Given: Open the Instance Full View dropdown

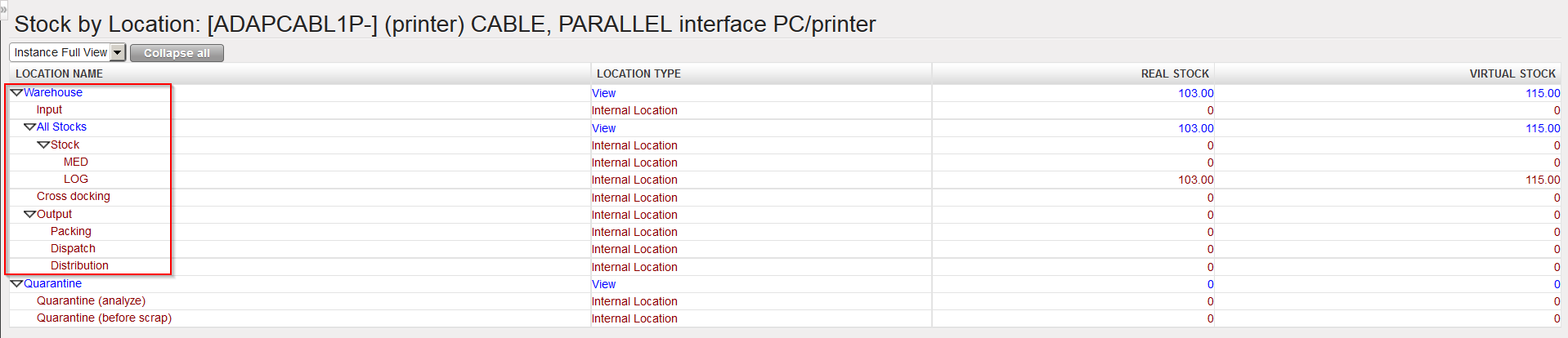Looking at the screenshot, I should (x=117, y=52).
